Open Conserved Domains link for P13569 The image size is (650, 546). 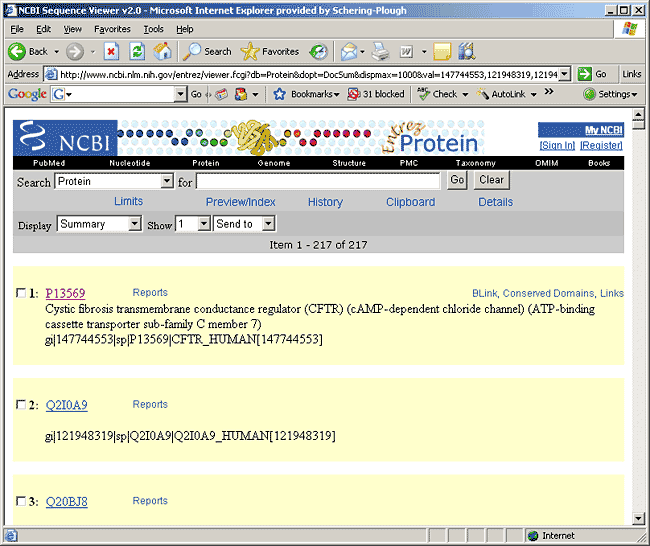tap(548, 293)
